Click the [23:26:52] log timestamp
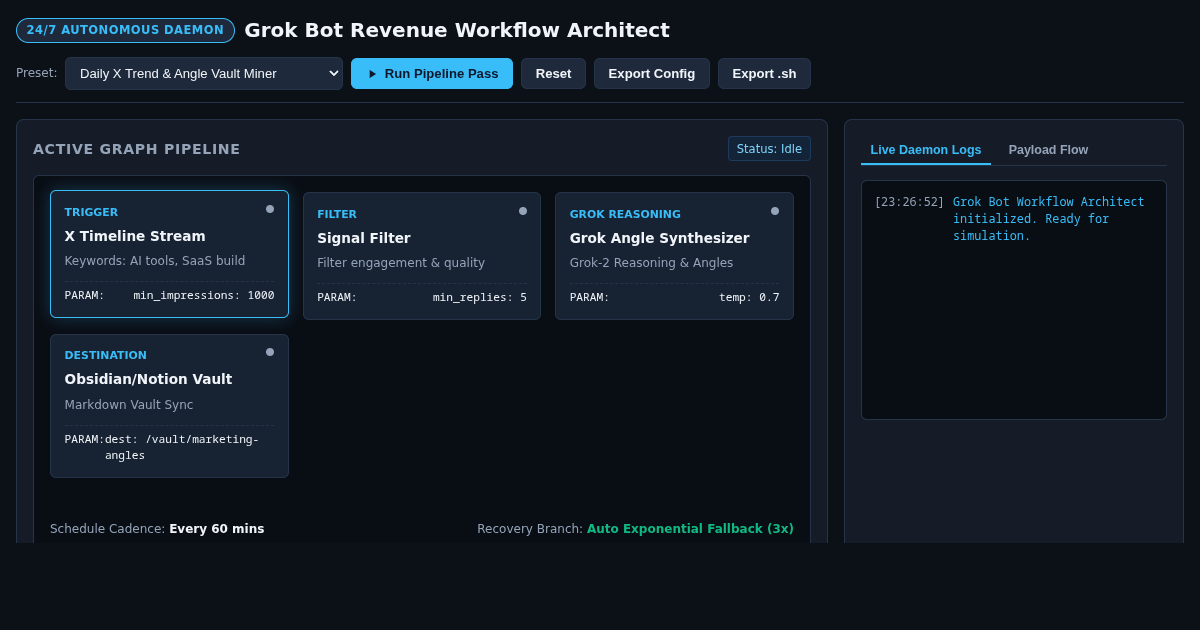The width and height of the screenshot is (1200, 630). (909, 202)
